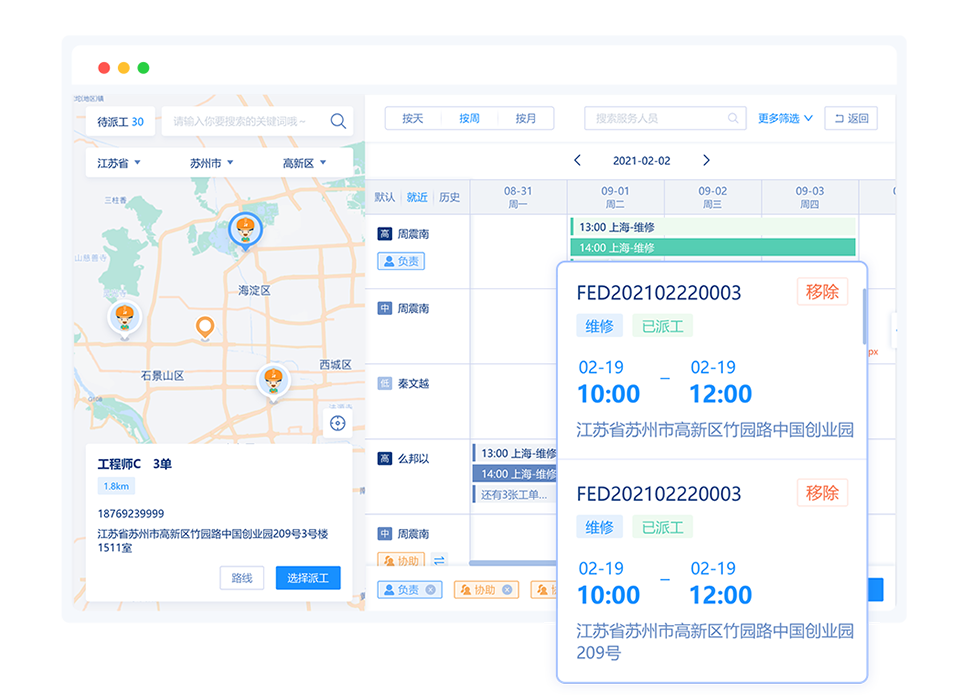Click 移除 on the first work order
980x700 pixels.
(822, 292)
